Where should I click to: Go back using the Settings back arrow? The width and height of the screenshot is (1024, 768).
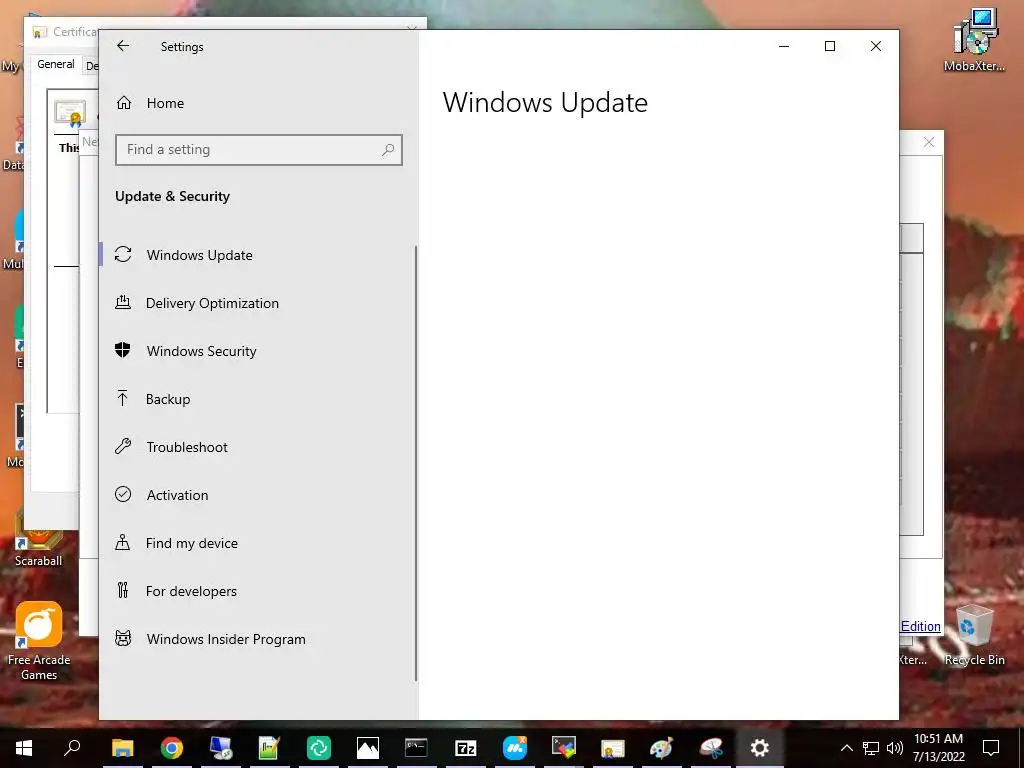tap(123, 46)
